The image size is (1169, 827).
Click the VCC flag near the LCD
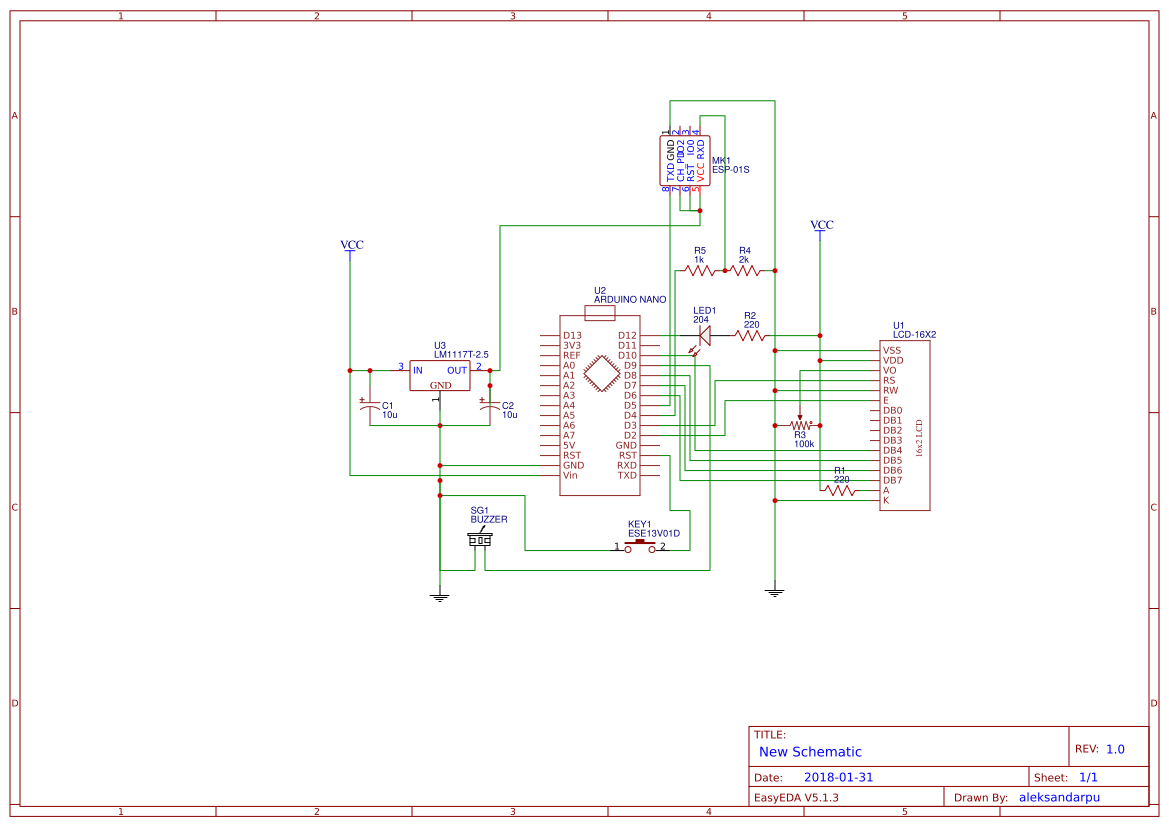pyautogui.click(x=820, y=228)
